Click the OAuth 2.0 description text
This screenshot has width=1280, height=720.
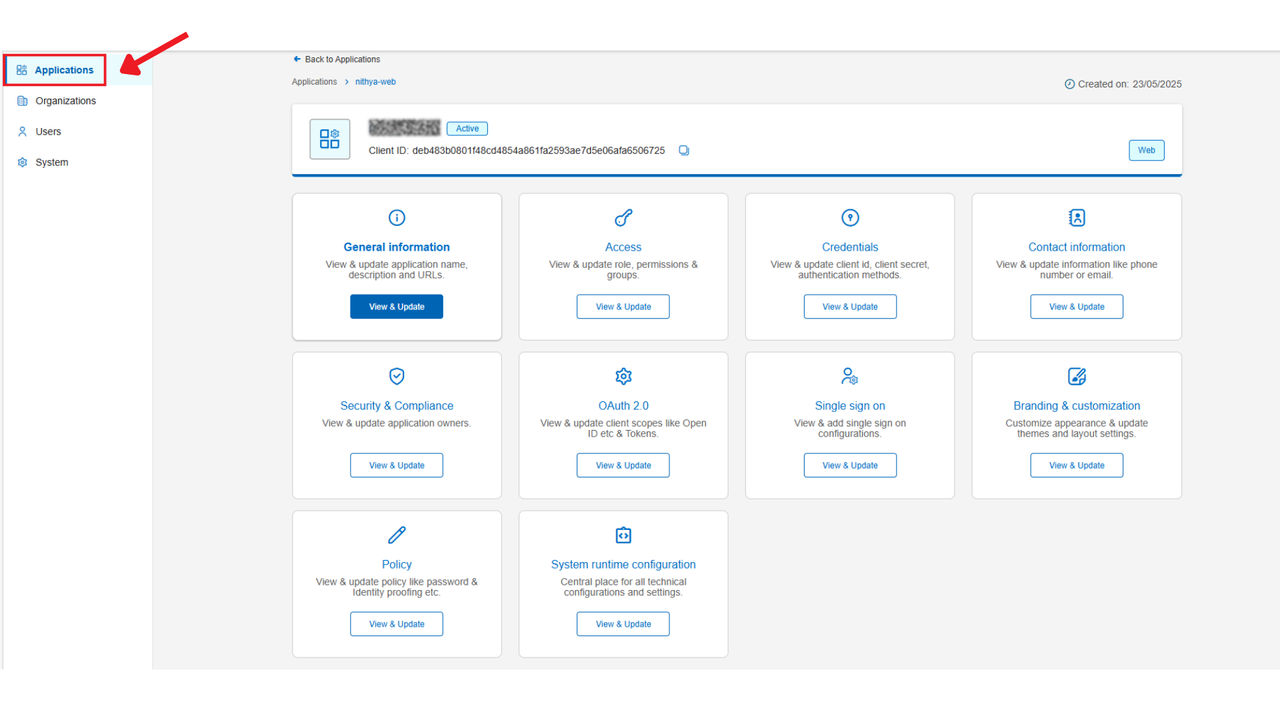tap(623, 429)
